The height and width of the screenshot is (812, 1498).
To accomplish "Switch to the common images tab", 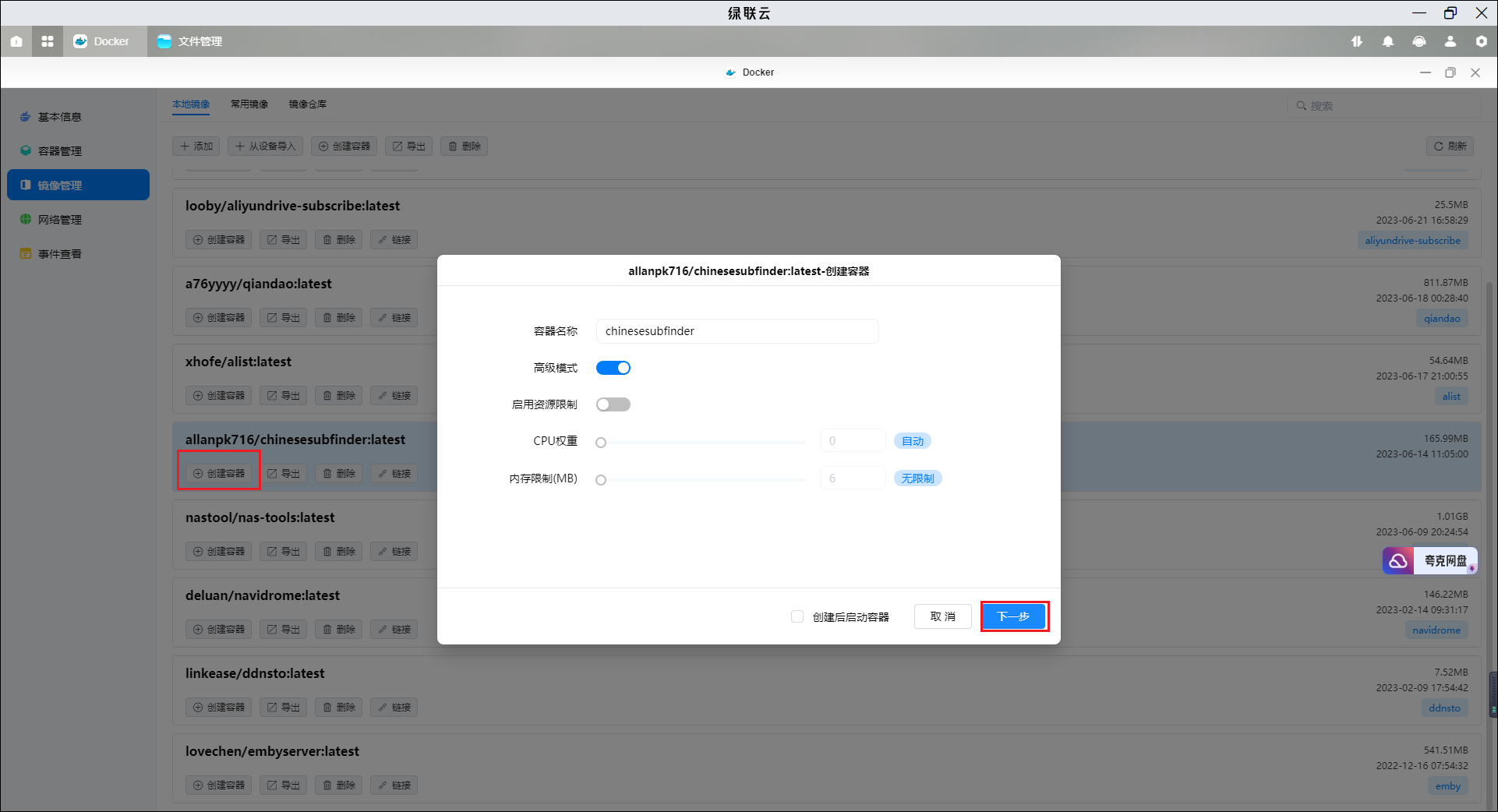I will click(x=249, y=104).
